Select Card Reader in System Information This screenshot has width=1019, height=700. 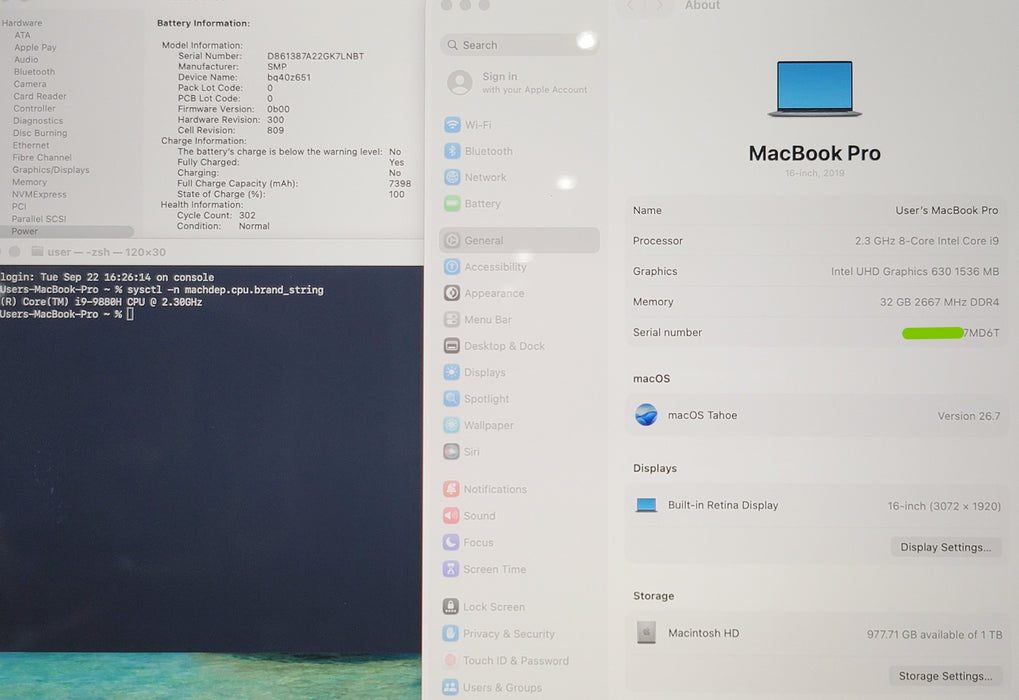pyautogui.click(x=40, y=96)
